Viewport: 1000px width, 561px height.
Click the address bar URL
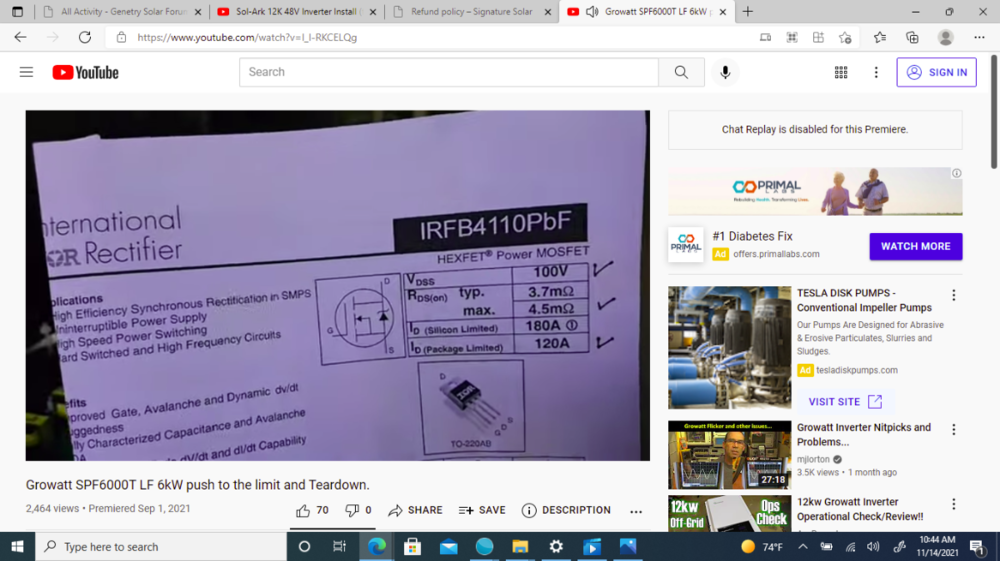(x=247, y=38)
